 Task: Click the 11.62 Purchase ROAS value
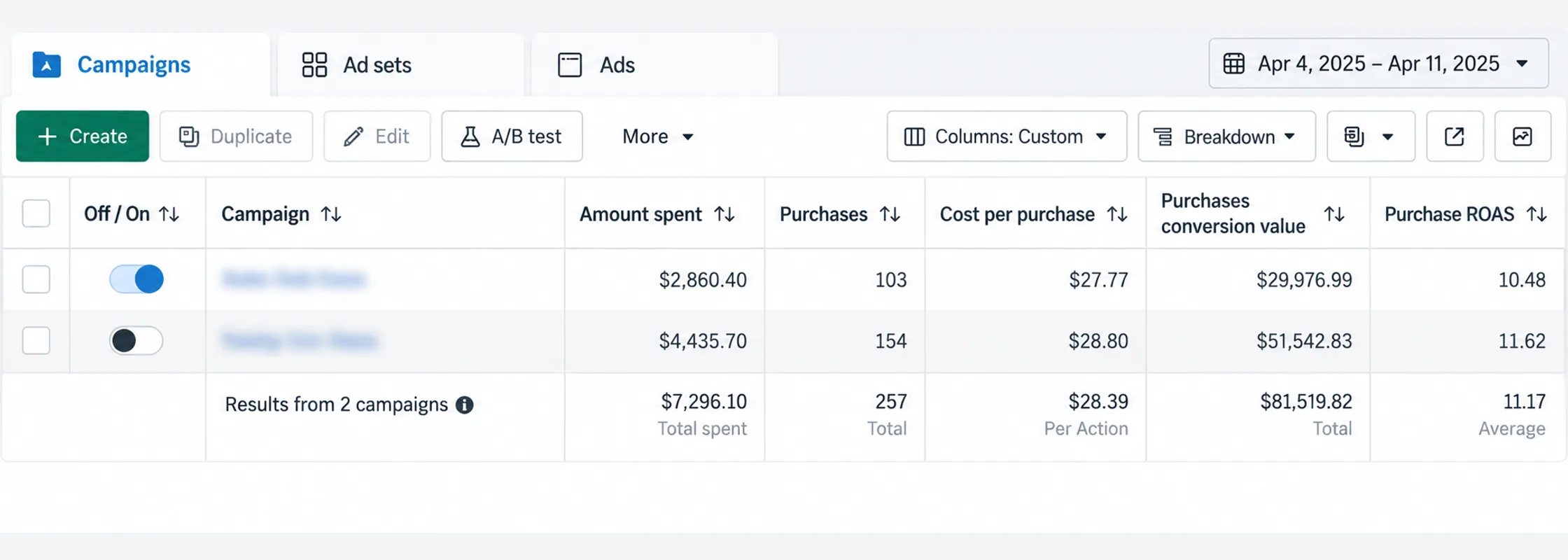1522,341
